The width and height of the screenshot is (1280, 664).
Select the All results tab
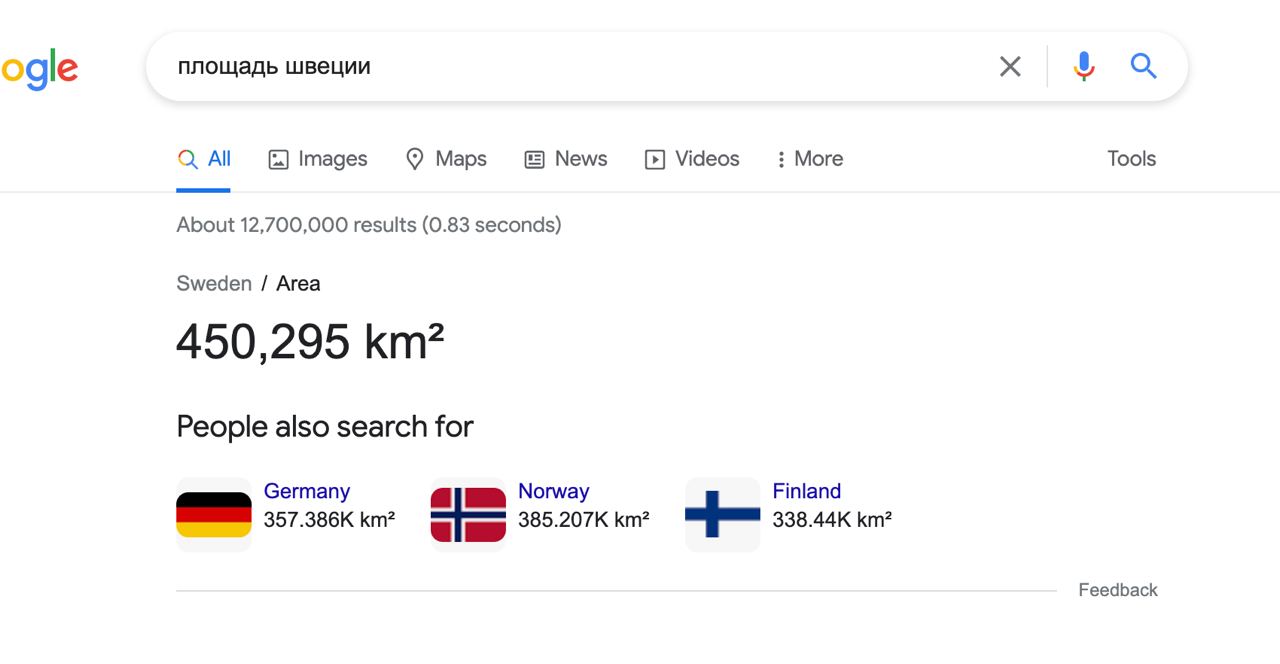(x=204, y=159)
